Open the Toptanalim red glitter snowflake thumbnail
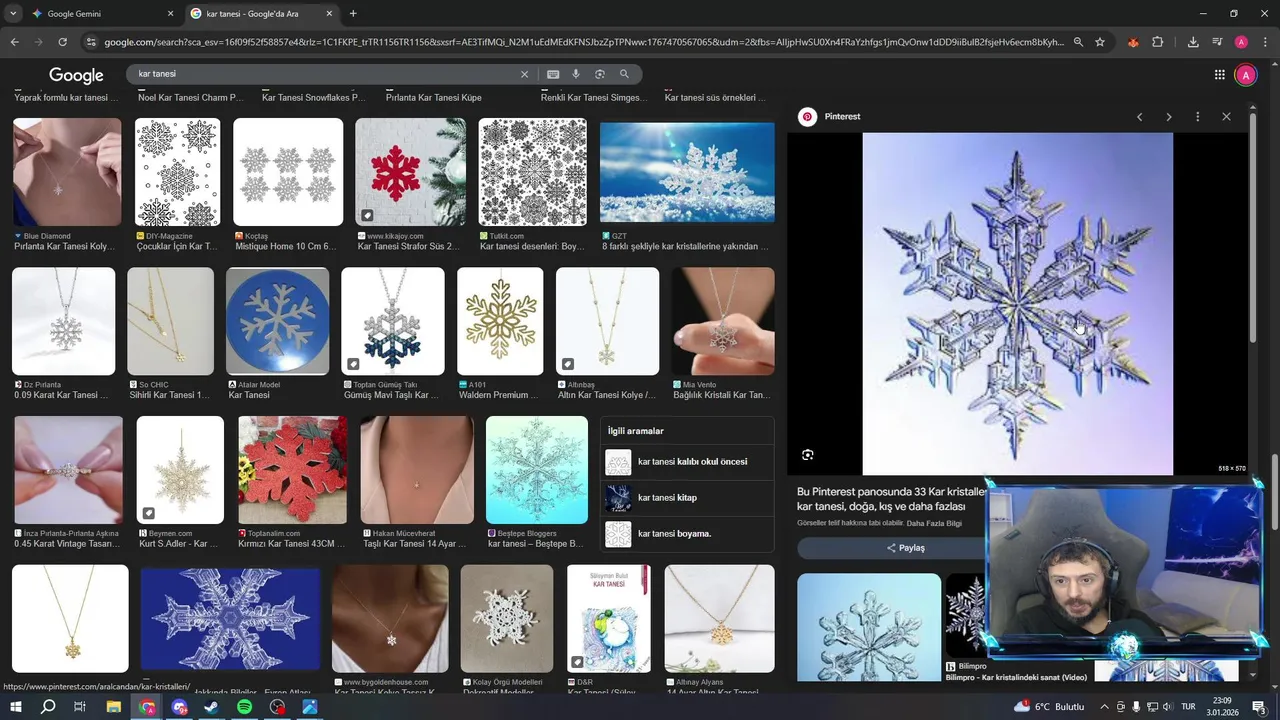Screen dimensions: 1280x720 293,470
